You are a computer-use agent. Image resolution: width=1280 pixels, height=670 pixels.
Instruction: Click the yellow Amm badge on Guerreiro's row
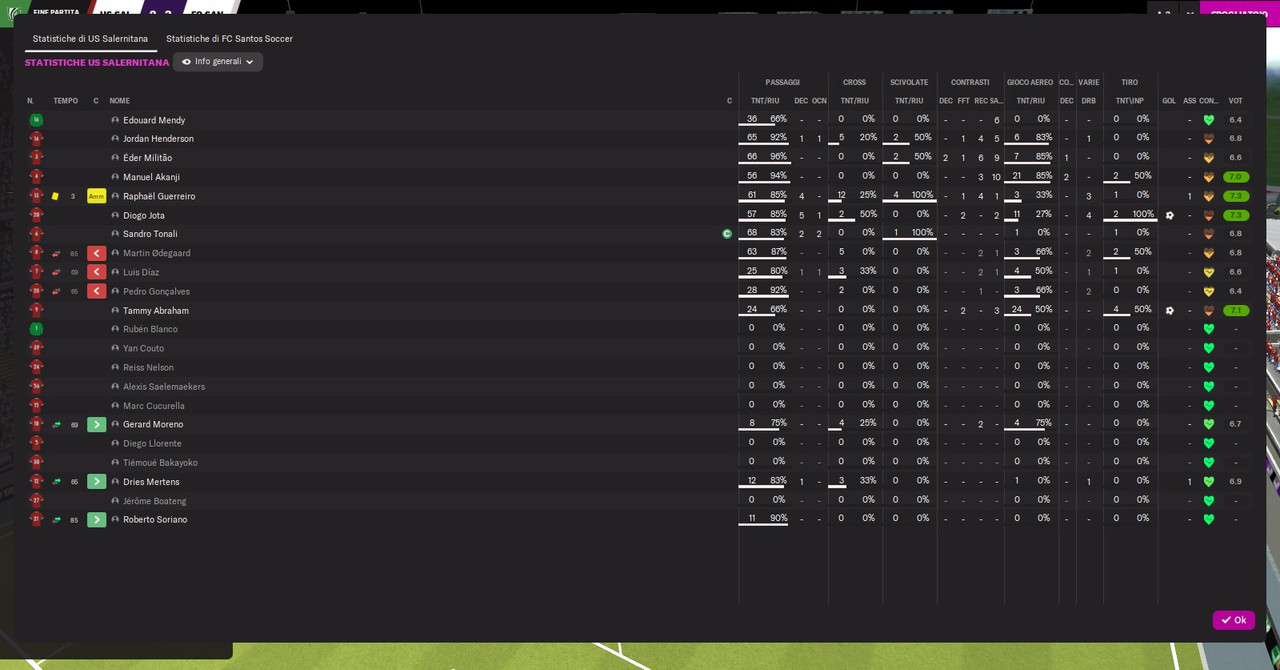coord(96,196)
